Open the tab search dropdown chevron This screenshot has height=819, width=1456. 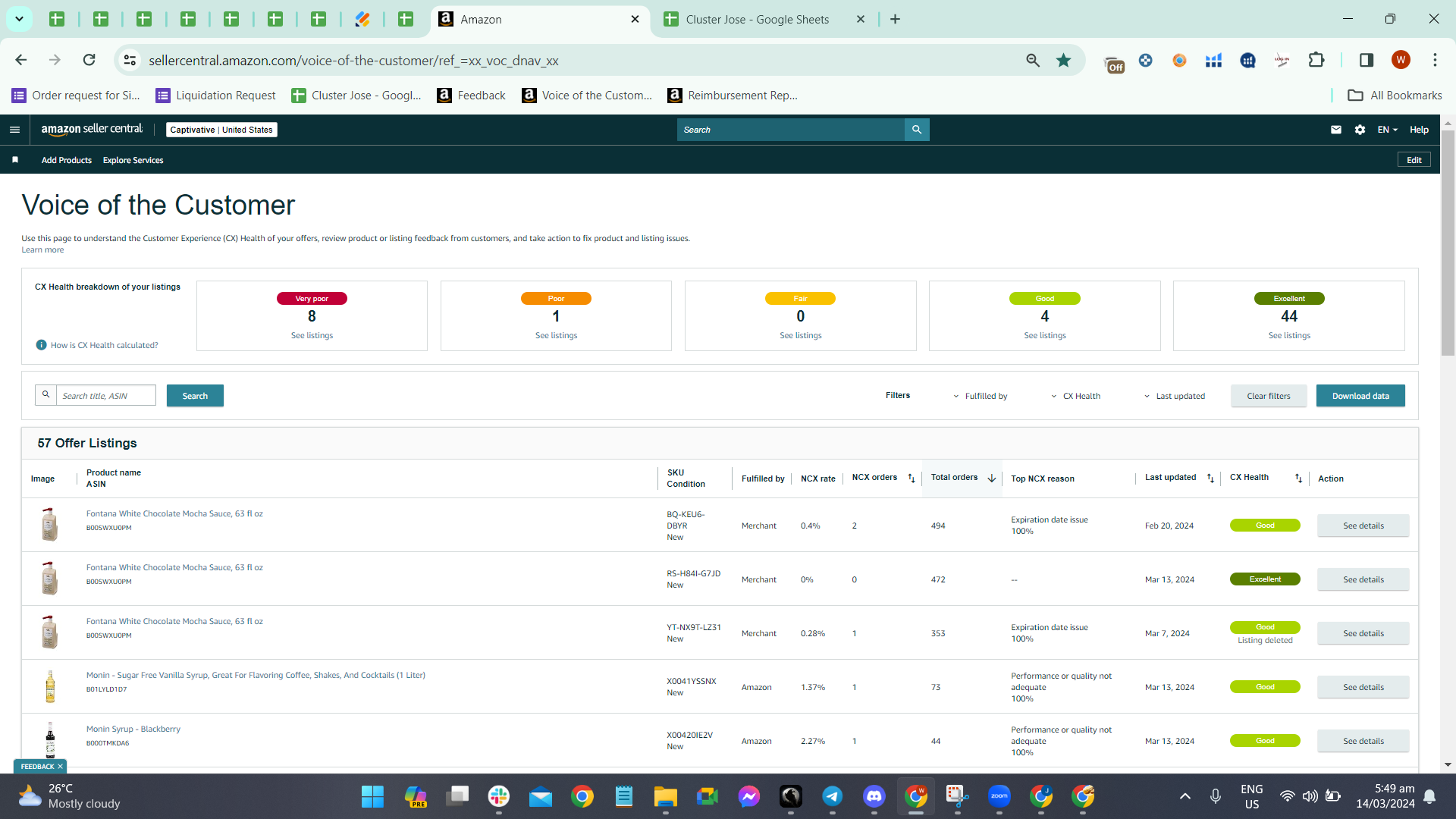click(x=19, y=19)
